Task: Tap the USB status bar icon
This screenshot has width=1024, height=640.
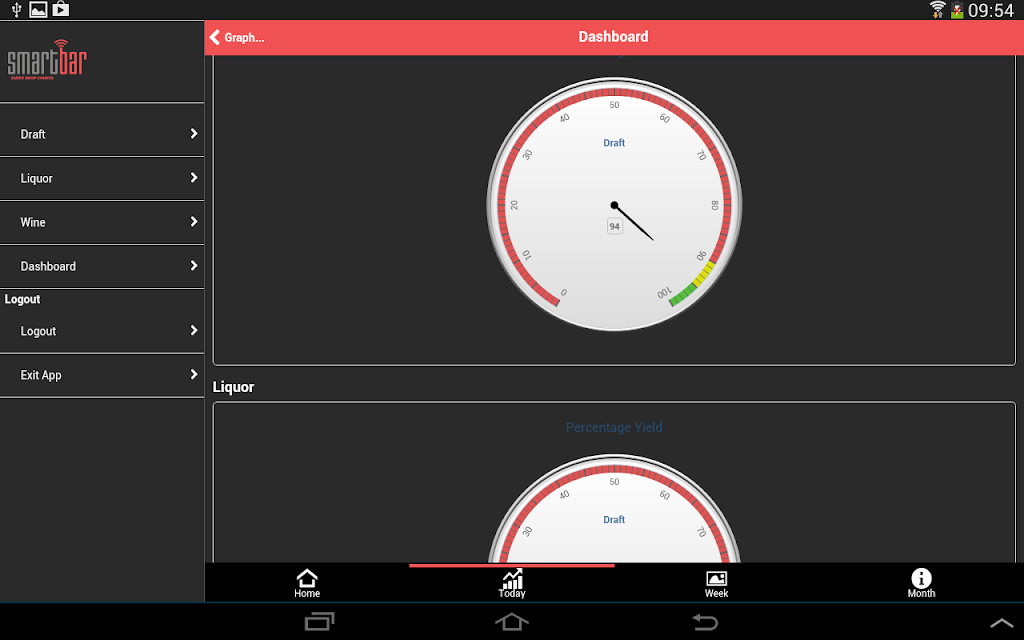Action: (x=16, y=9)
